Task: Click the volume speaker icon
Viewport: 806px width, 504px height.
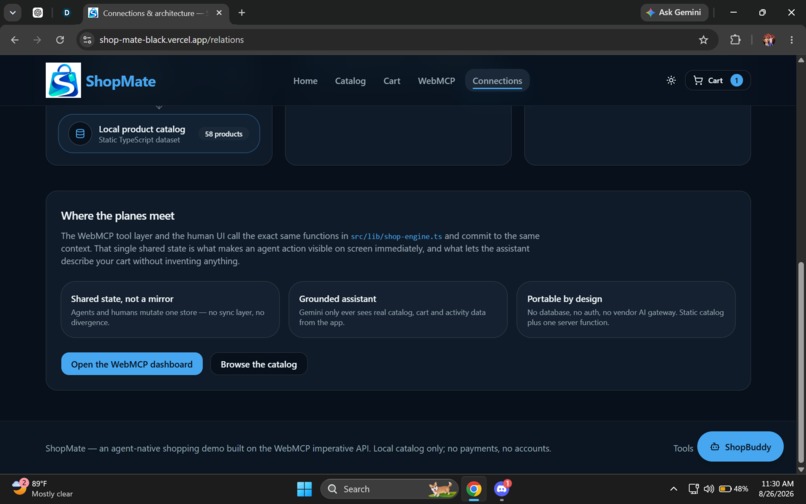Action: 709,489
